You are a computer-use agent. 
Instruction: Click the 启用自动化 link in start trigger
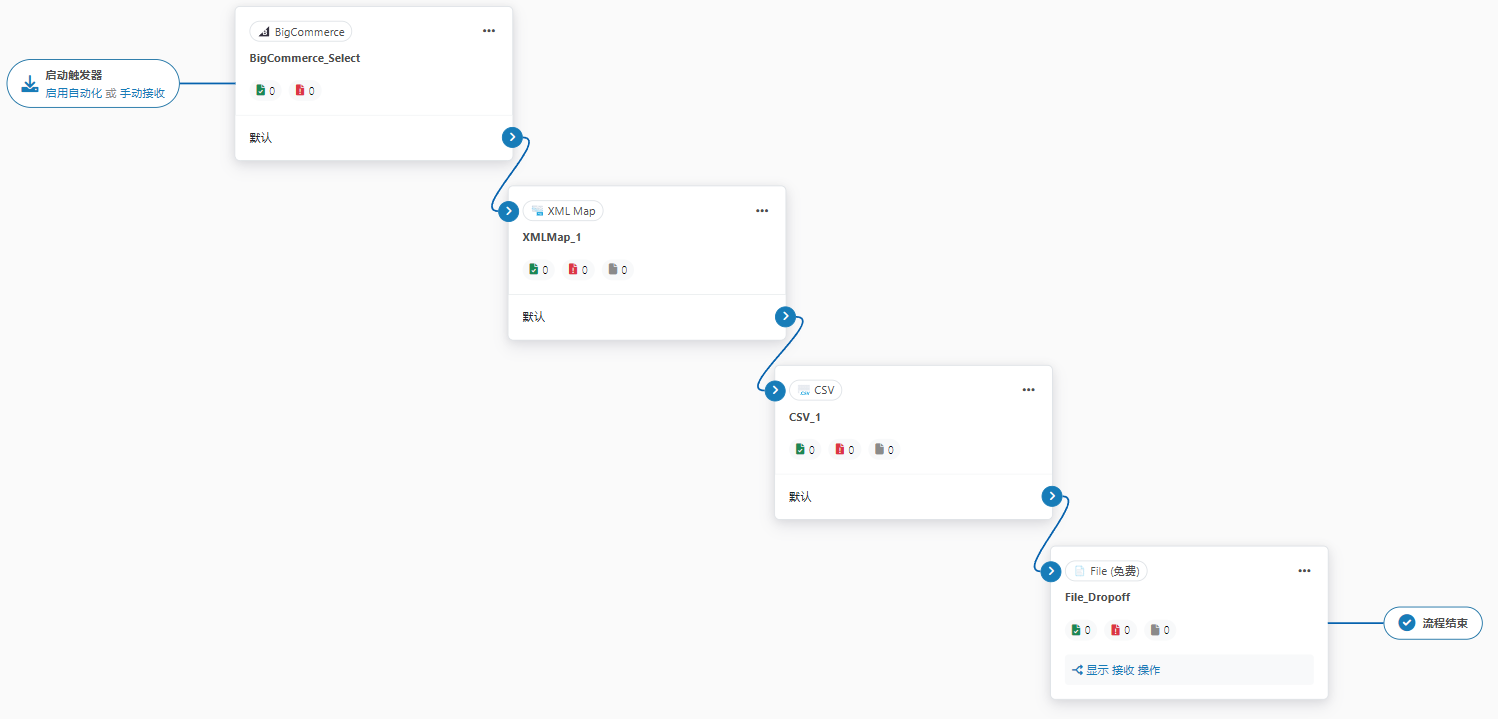[x=74, y=92]
